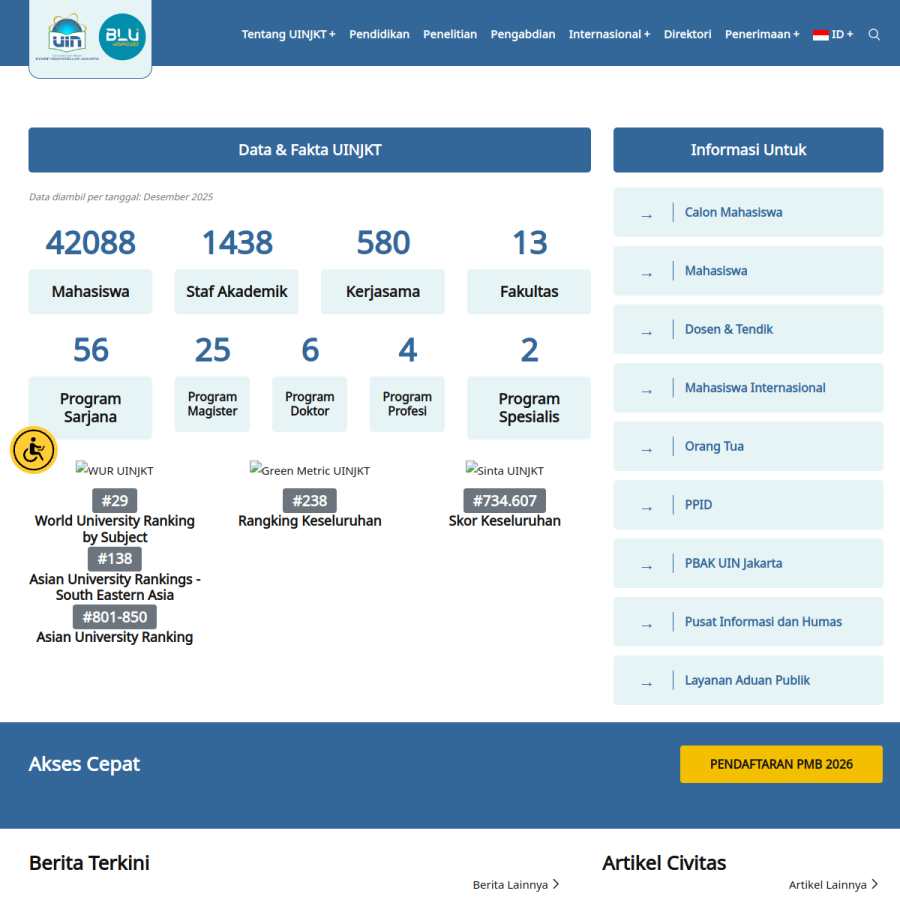Click the BLU Speed logo
Viewport: 900px width, 900px height.
(122, 37)
